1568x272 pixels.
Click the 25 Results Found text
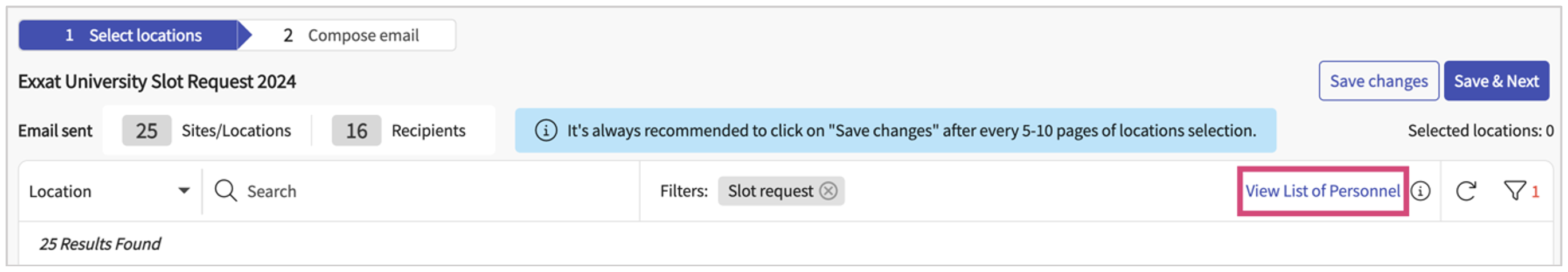pyautogui.click(x=100, y=244)
